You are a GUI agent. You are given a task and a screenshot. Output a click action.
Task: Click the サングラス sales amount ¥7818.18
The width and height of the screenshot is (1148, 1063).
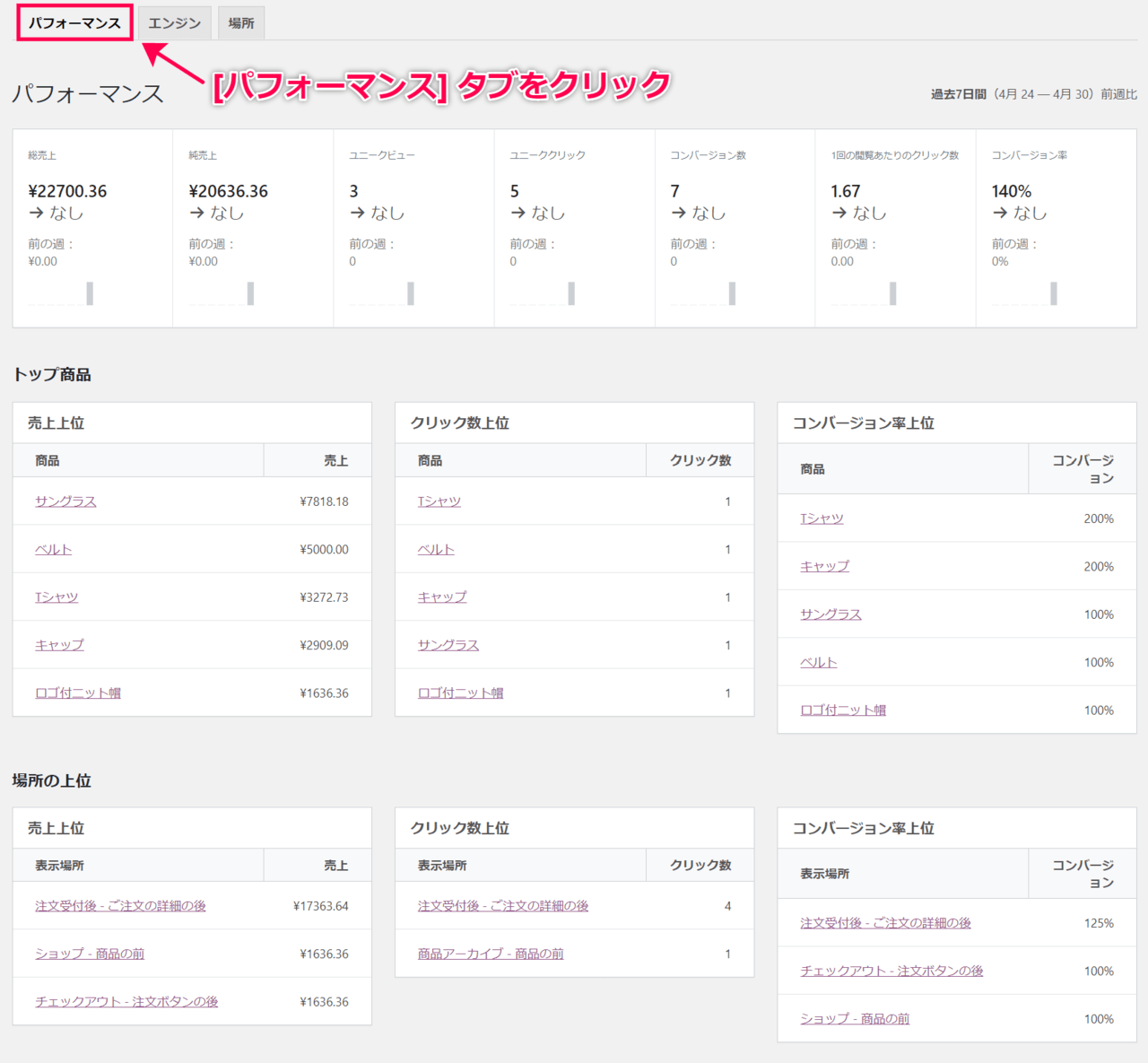pos(324,501)
